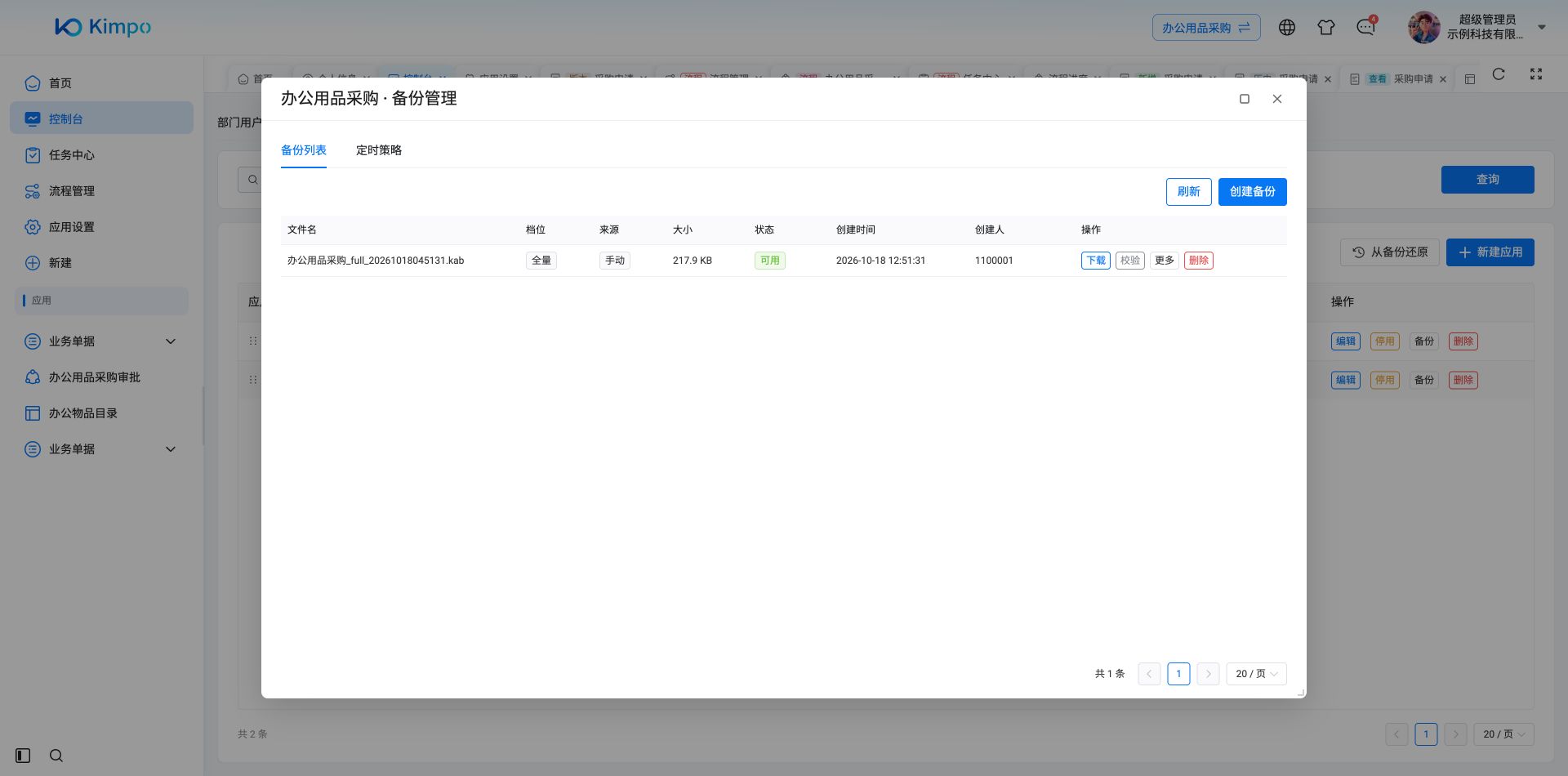
Task: Click the 刷新 button
Action: click(1188, 192)
